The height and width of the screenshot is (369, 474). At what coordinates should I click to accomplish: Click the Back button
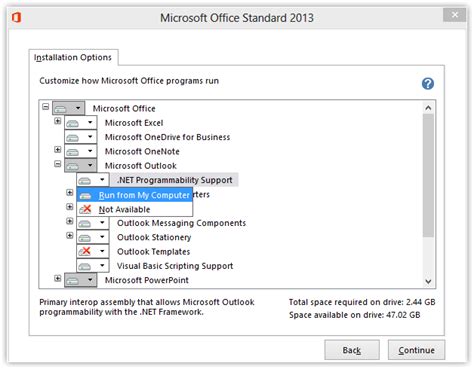tap(352, 350)
